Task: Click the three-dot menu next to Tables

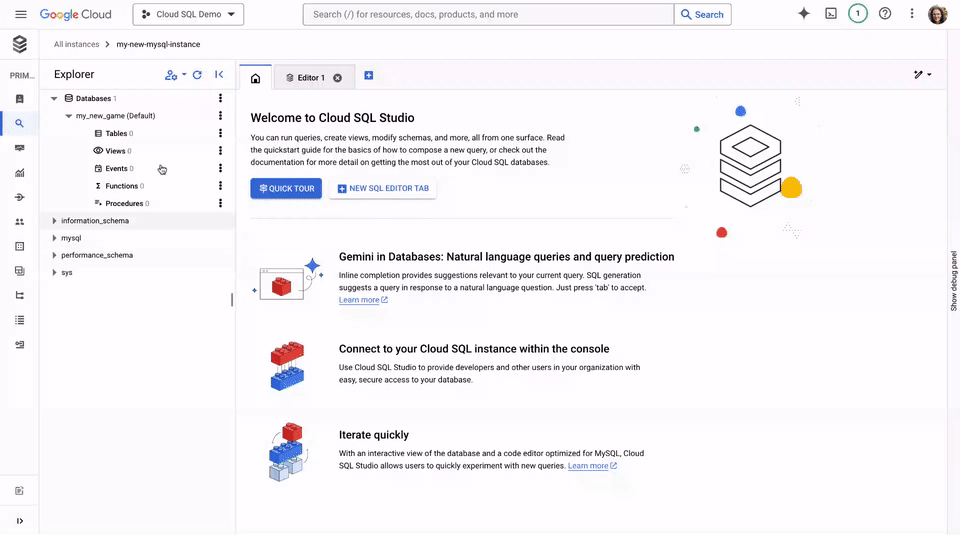Action: pyautogui.click(x=220, y=133)
